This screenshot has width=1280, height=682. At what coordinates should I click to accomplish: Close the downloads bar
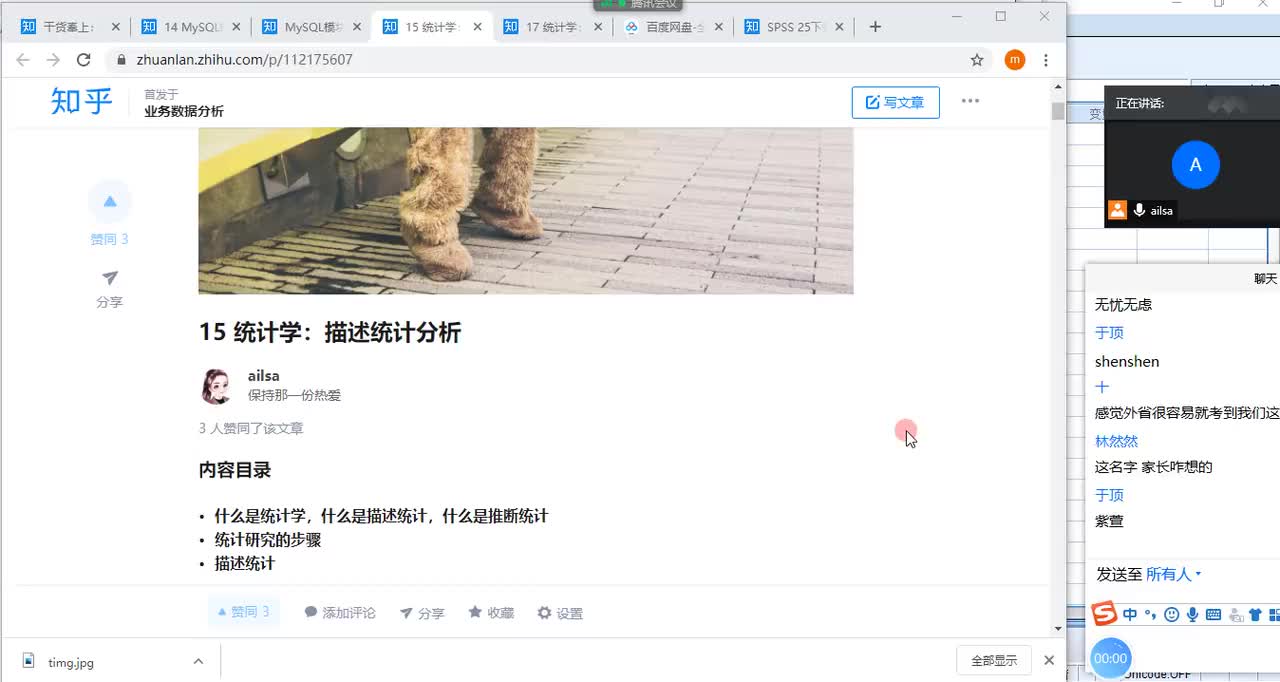pos(1049,660)
